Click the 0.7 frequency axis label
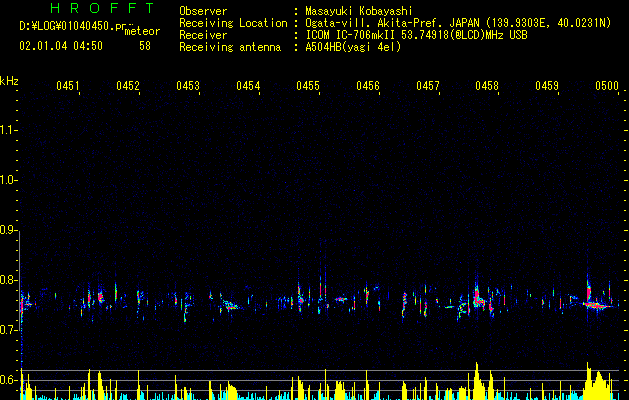 pyautogui.click(x=7, y=330)
